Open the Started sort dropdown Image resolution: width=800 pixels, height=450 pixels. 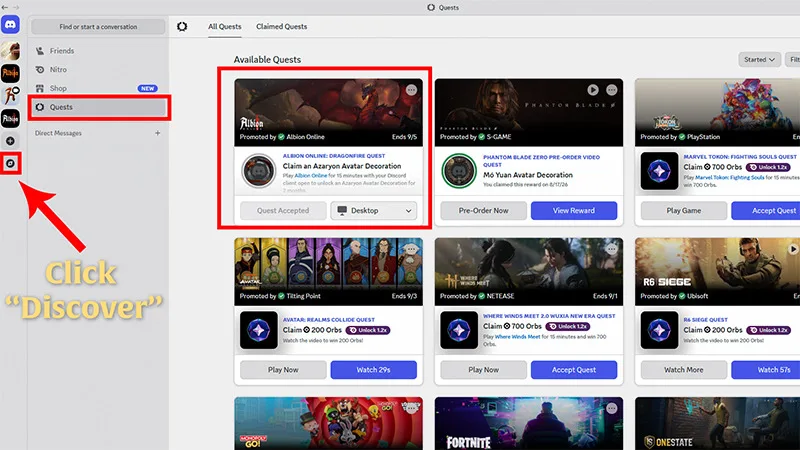point(759,60)
